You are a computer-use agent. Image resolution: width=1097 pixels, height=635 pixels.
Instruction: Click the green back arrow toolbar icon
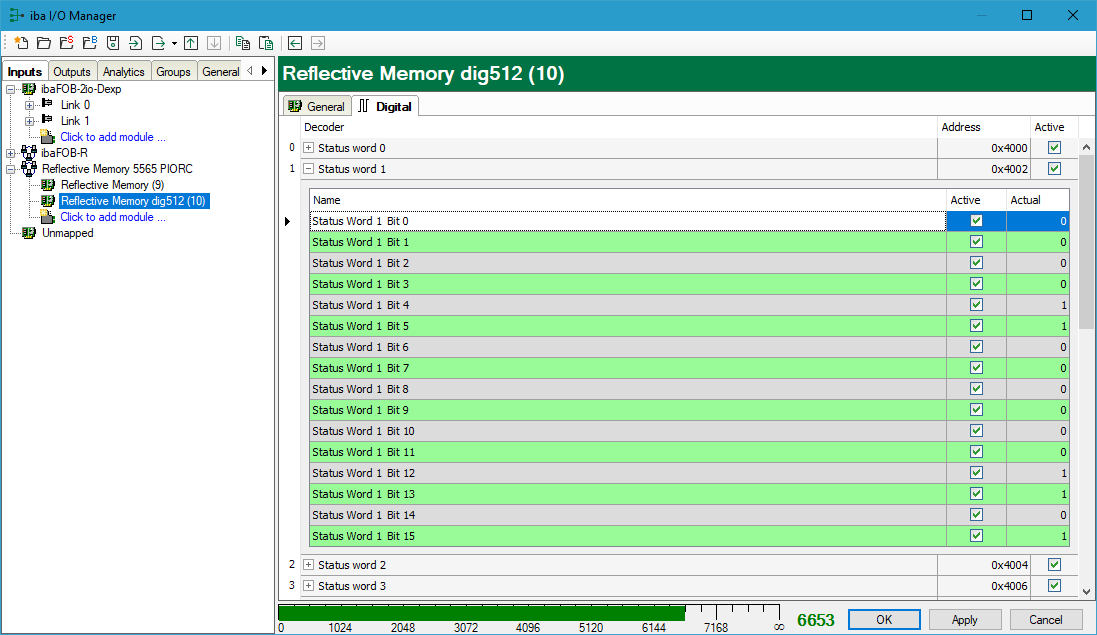(295, 43)
